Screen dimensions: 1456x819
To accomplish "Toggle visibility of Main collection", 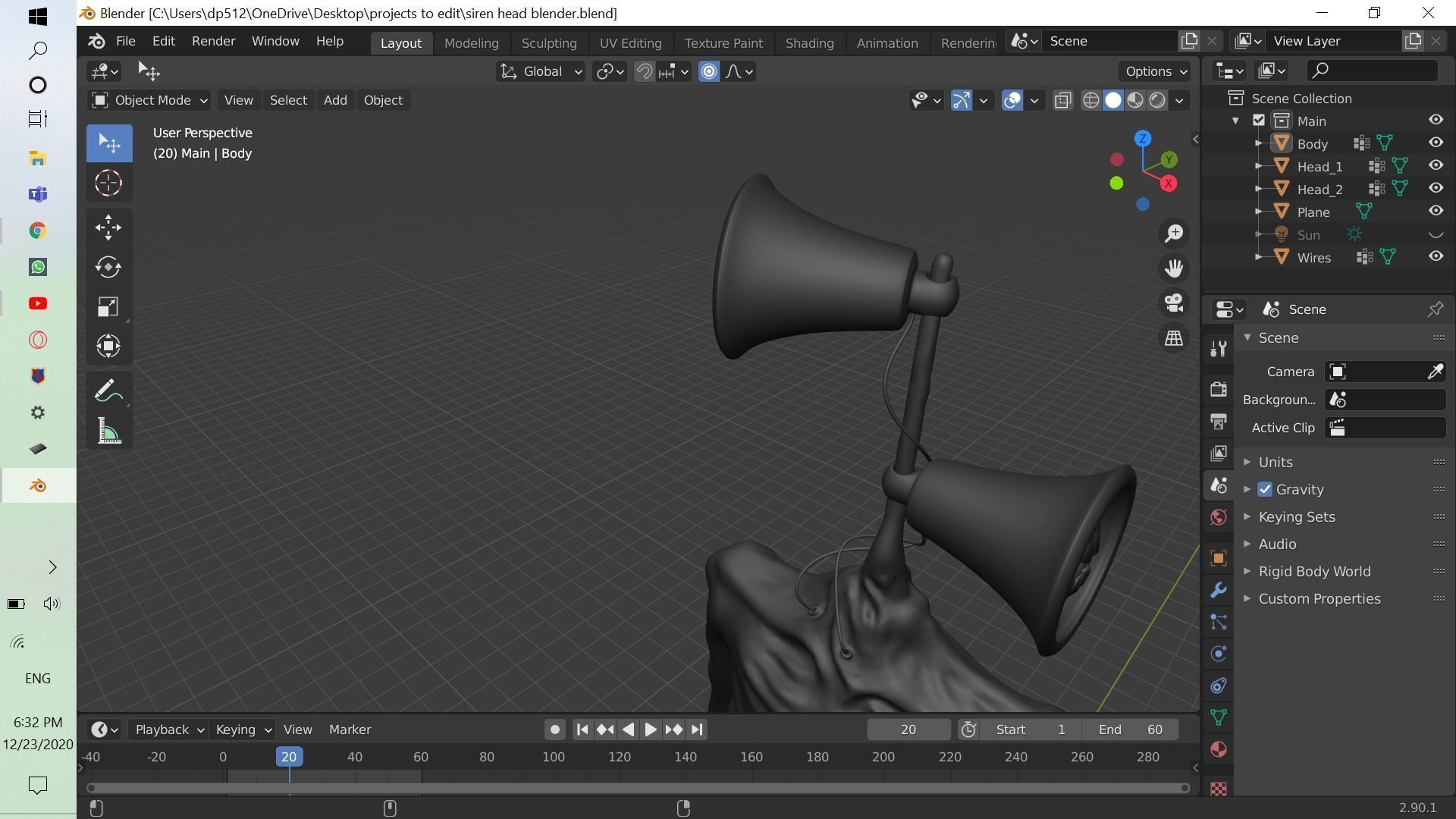I will (x=1436, y=120).
